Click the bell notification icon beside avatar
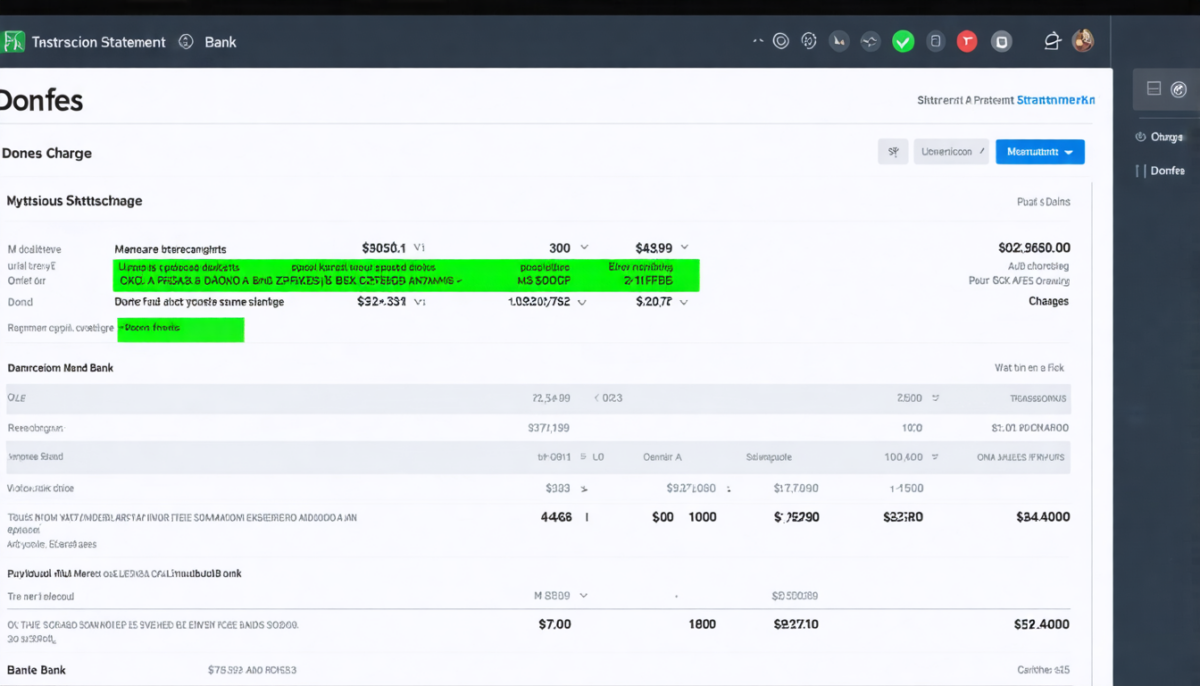The width and height of the screenshot is (1200, 686). point(1052,41)
